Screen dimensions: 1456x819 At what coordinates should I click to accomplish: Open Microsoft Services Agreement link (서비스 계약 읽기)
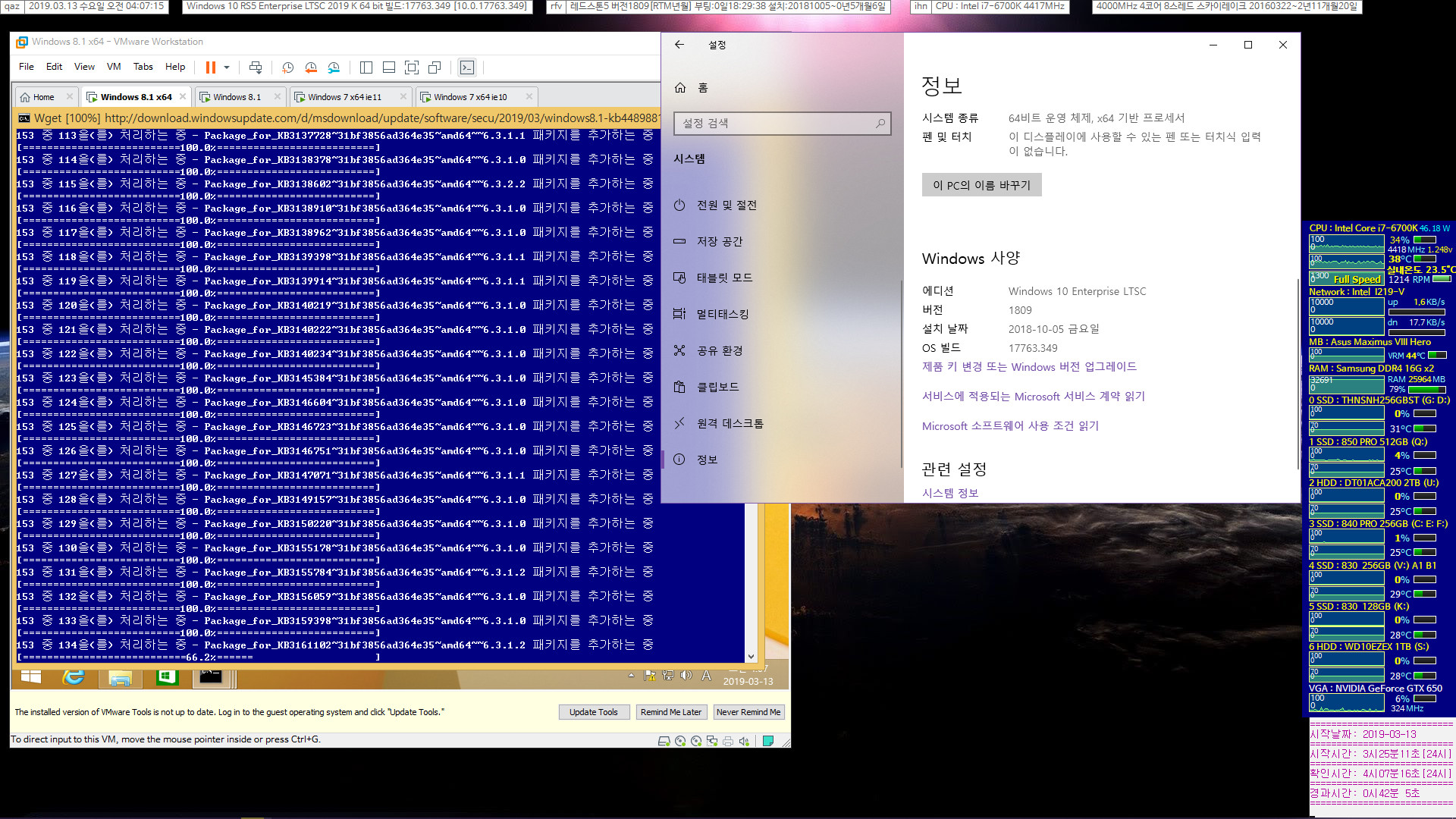tap(1034, 397)
